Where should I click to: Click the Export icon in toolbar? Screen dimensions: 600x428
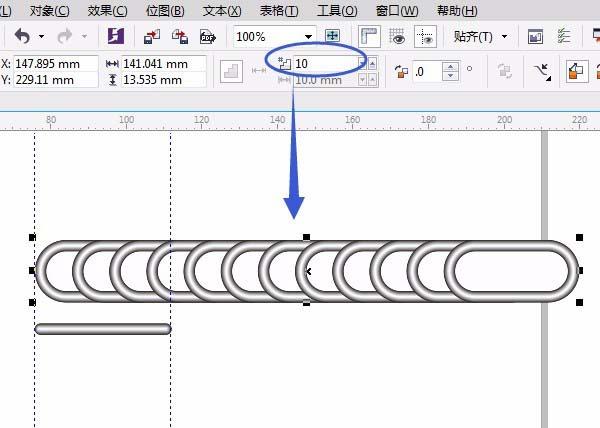pos(180,37)
